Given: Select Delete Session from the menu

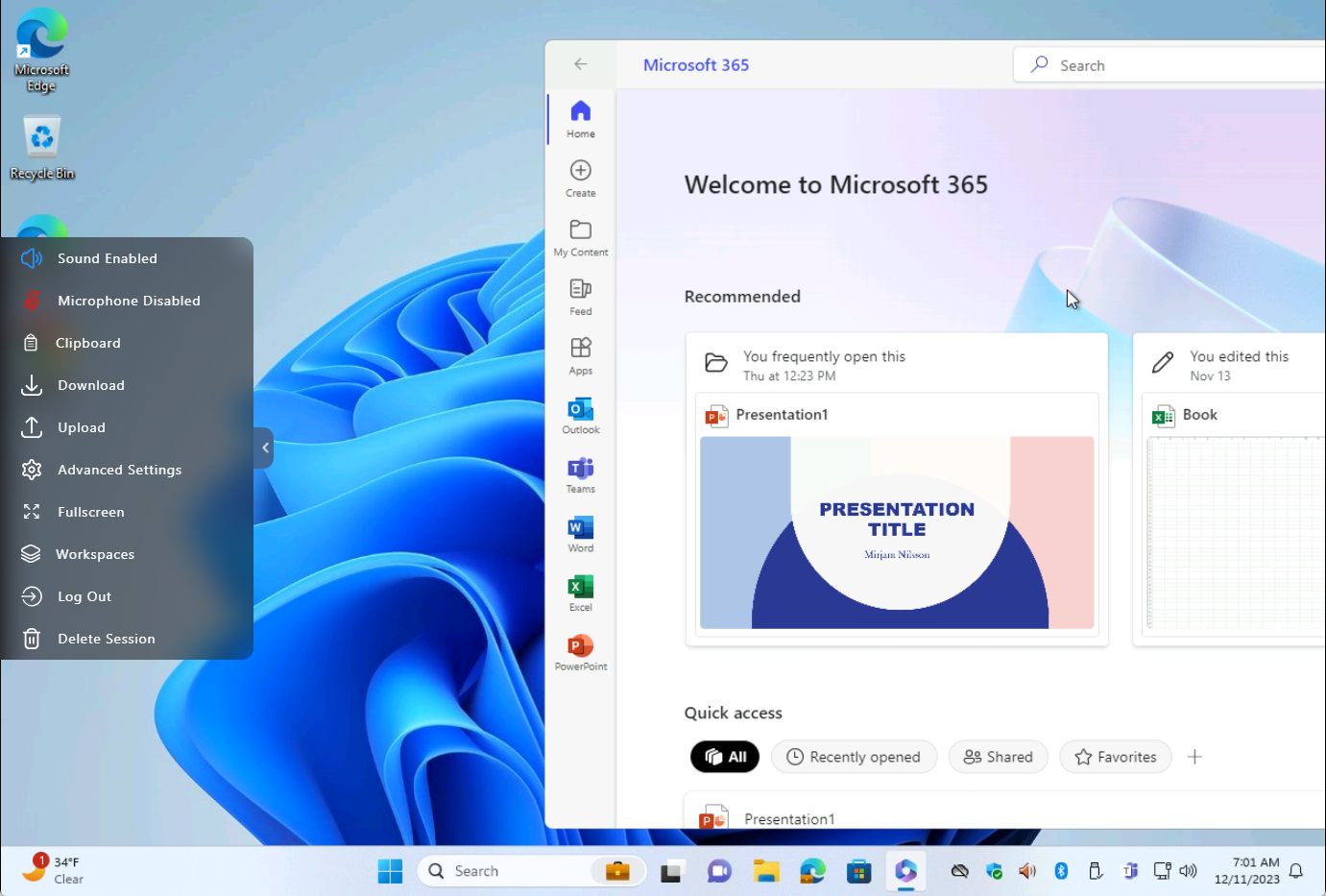Looking at the screenshot, I should (107, 638).
